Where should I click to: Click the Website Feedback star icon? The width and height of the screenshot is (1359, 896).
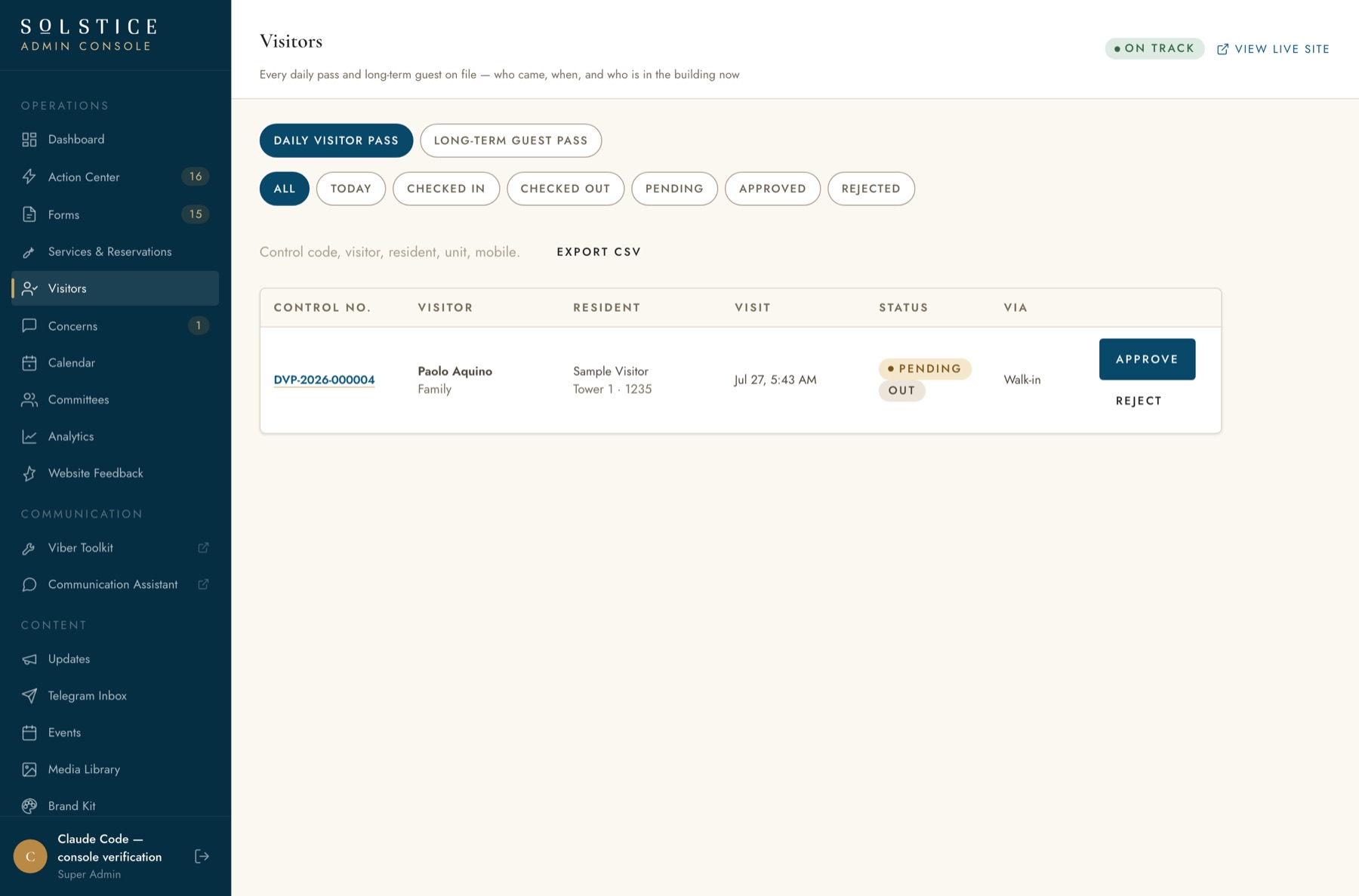(x=29, y=473)
